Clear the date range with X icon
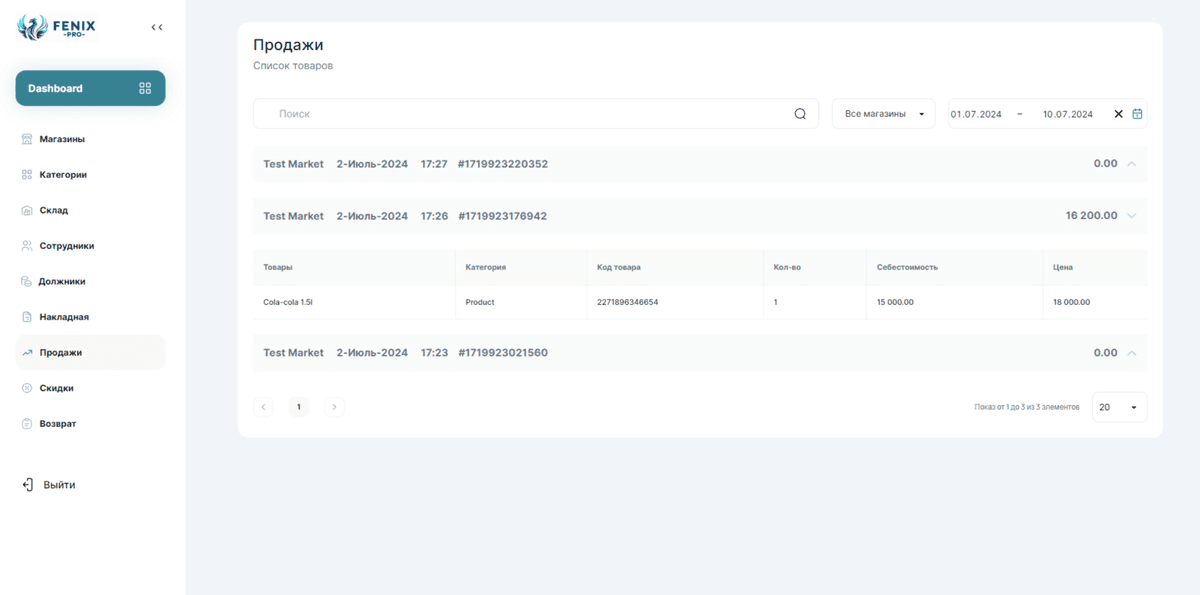This screenshot has width=1200, height=595. (x=1118, y=114)
